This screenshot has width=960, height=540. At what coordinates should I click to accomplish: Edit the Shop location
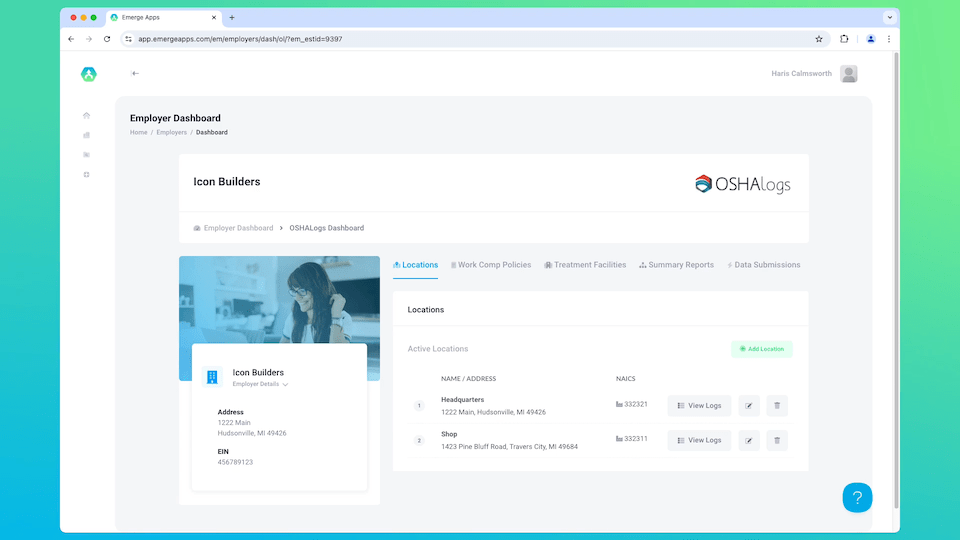(x=749, y=440)
